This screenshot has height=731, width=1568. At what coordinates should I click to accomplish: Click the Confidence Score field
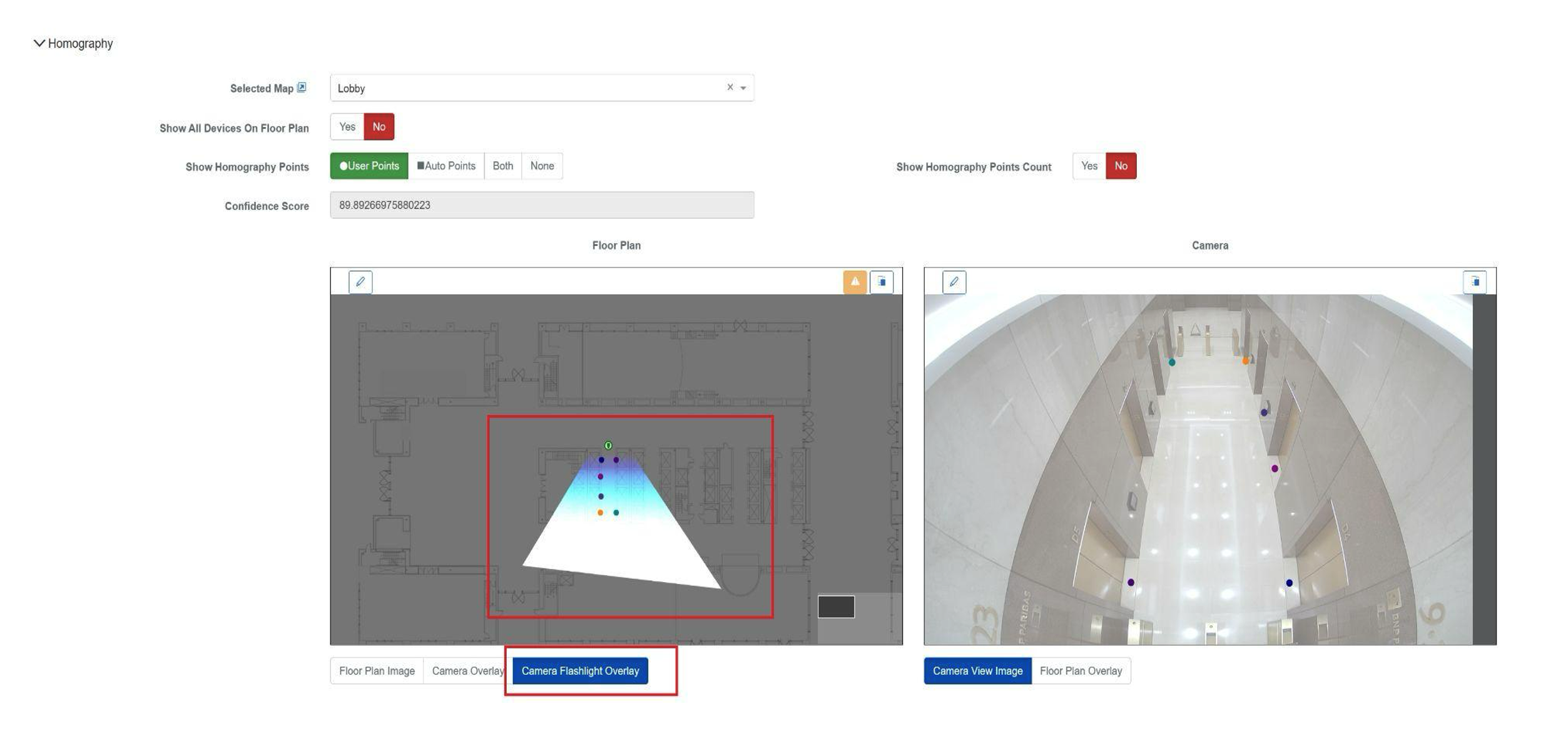(542, 205)
